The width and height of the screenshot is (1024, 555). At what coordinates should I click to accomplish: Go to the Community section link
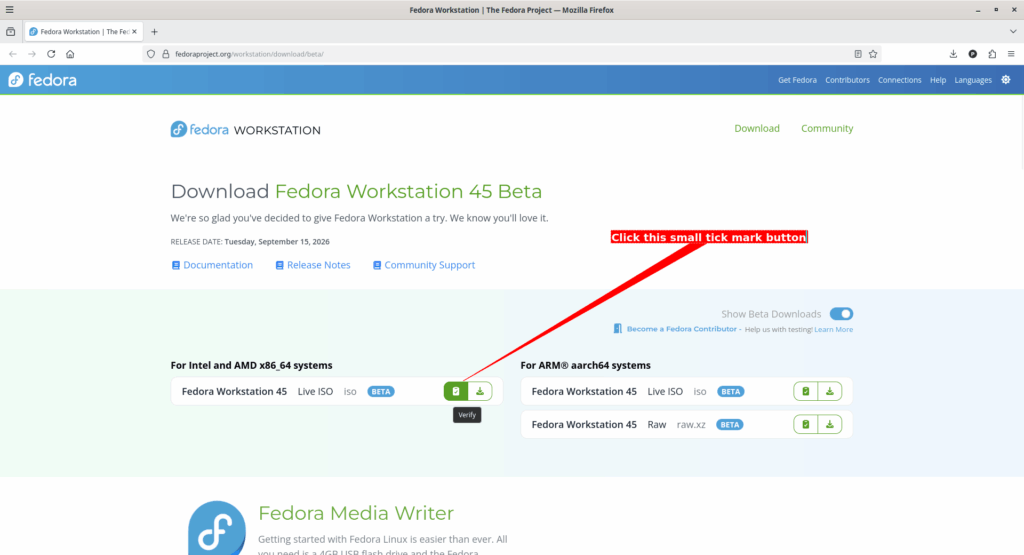827,129
